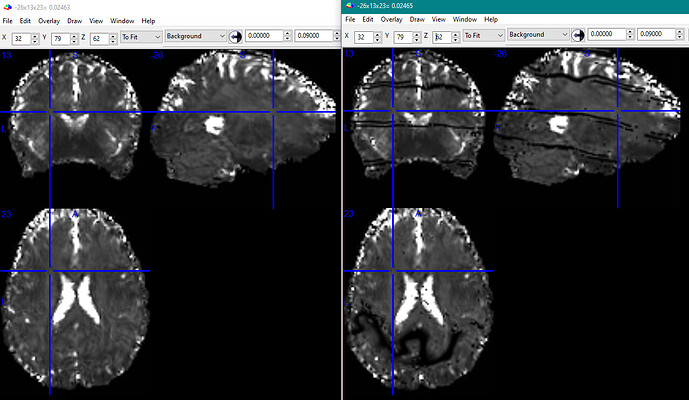The height and width of the screenshot is (400, 689).
Task: Click the sagittal brain slice in right window
Action: click(587, 116)
